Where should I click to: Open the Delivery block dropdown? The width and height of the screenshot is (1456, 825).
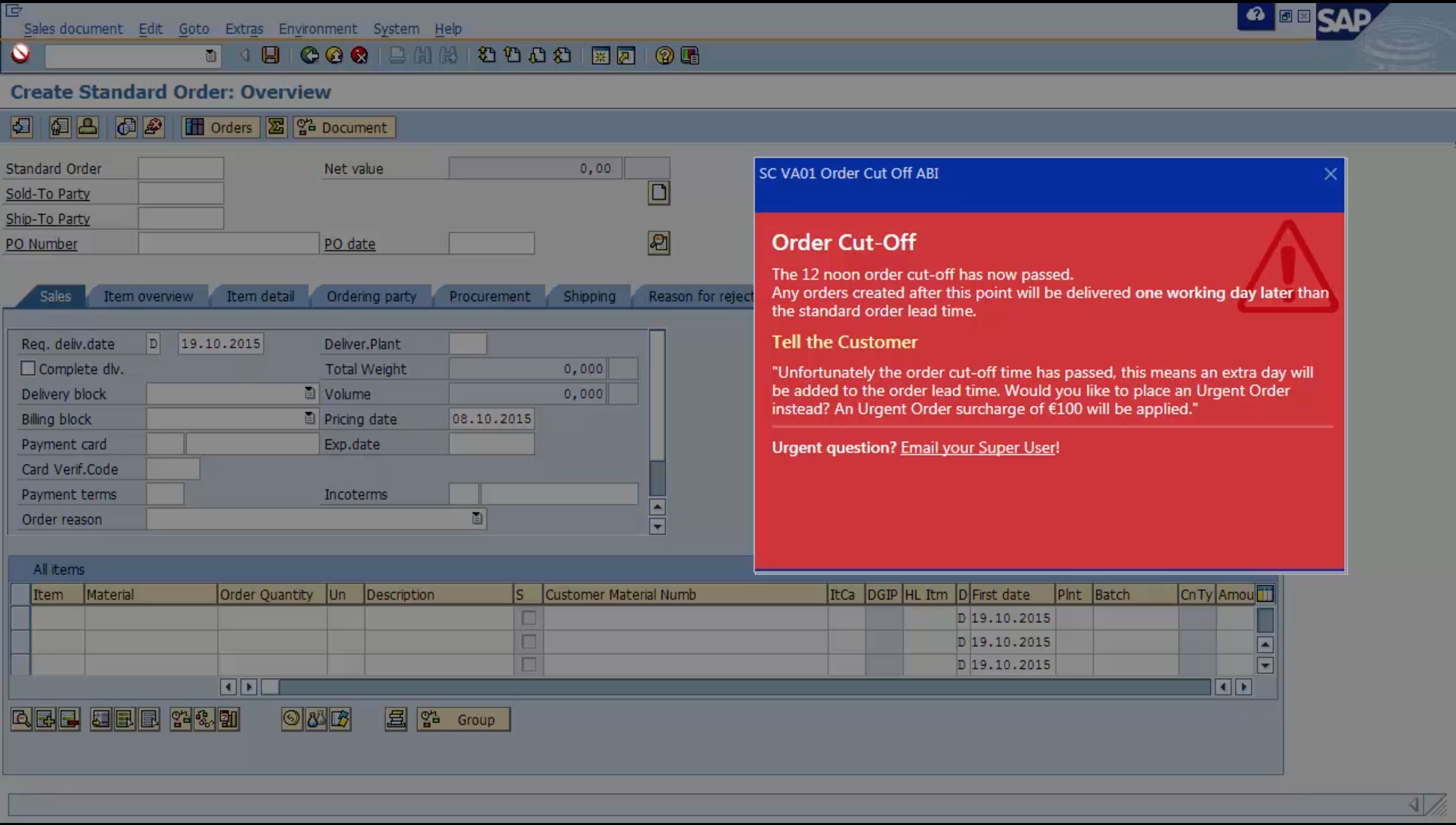tap(309, 393)
